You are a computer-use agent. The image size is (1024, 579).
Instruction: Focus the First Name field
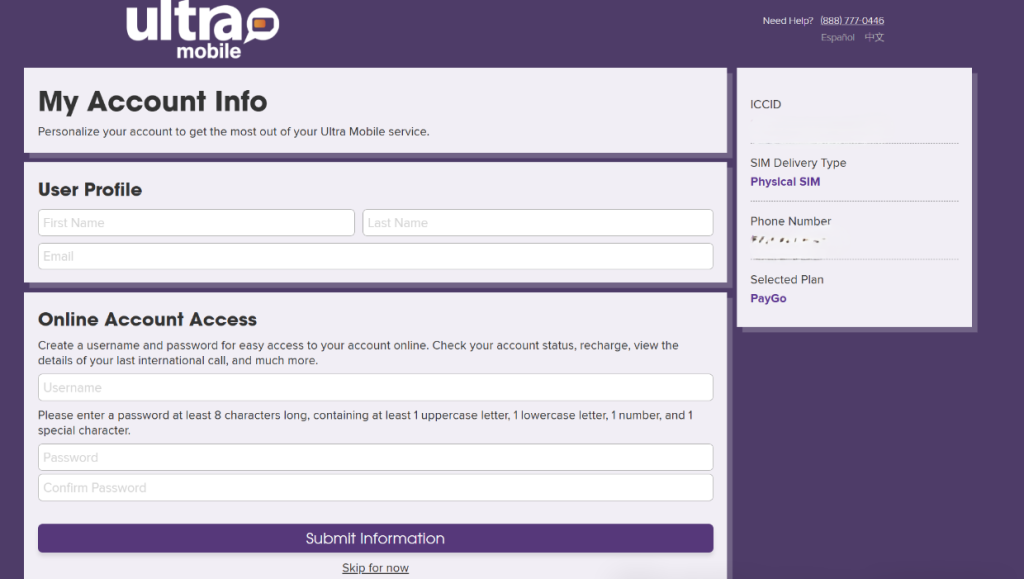coord(196,223)
